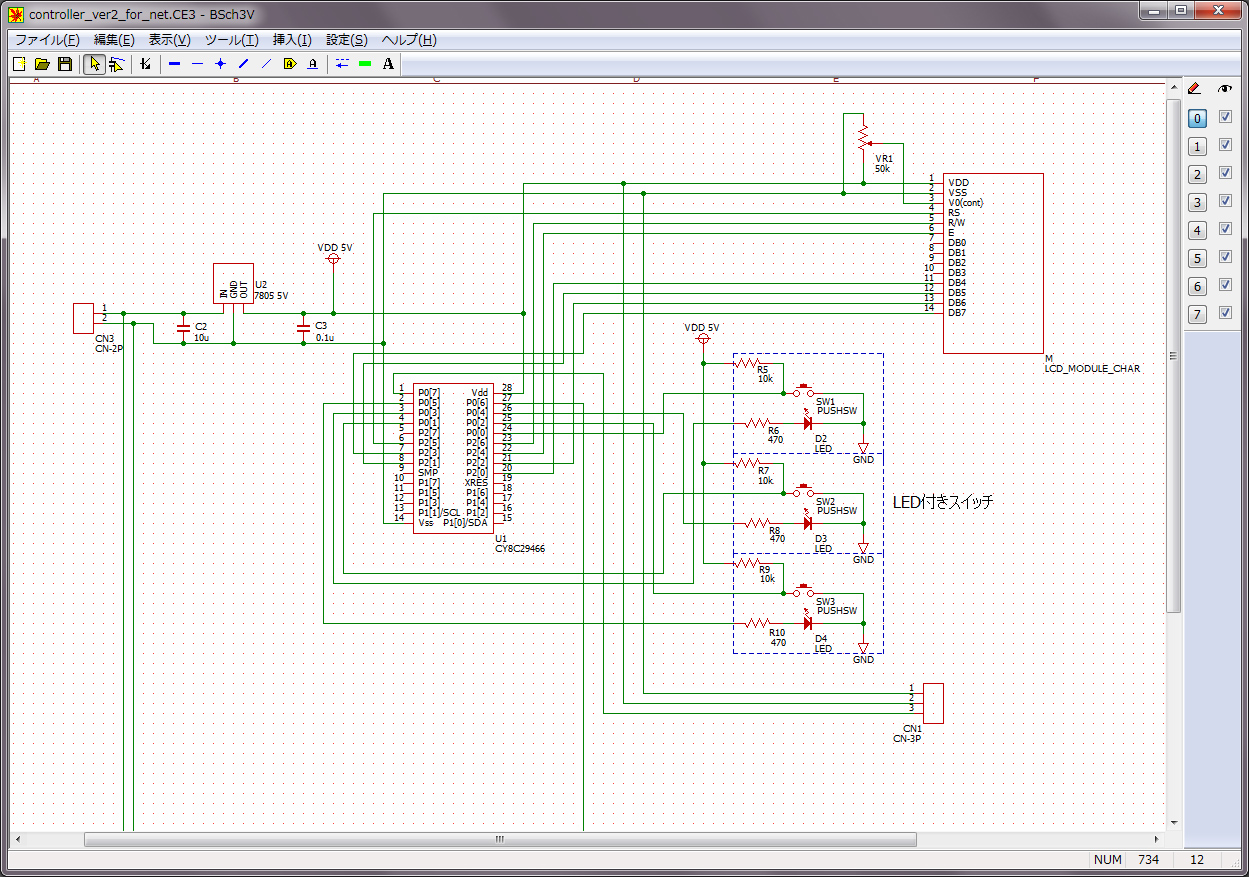Select the underlined A Label tool
The image size is (1249, 877).
coord(312,64)
